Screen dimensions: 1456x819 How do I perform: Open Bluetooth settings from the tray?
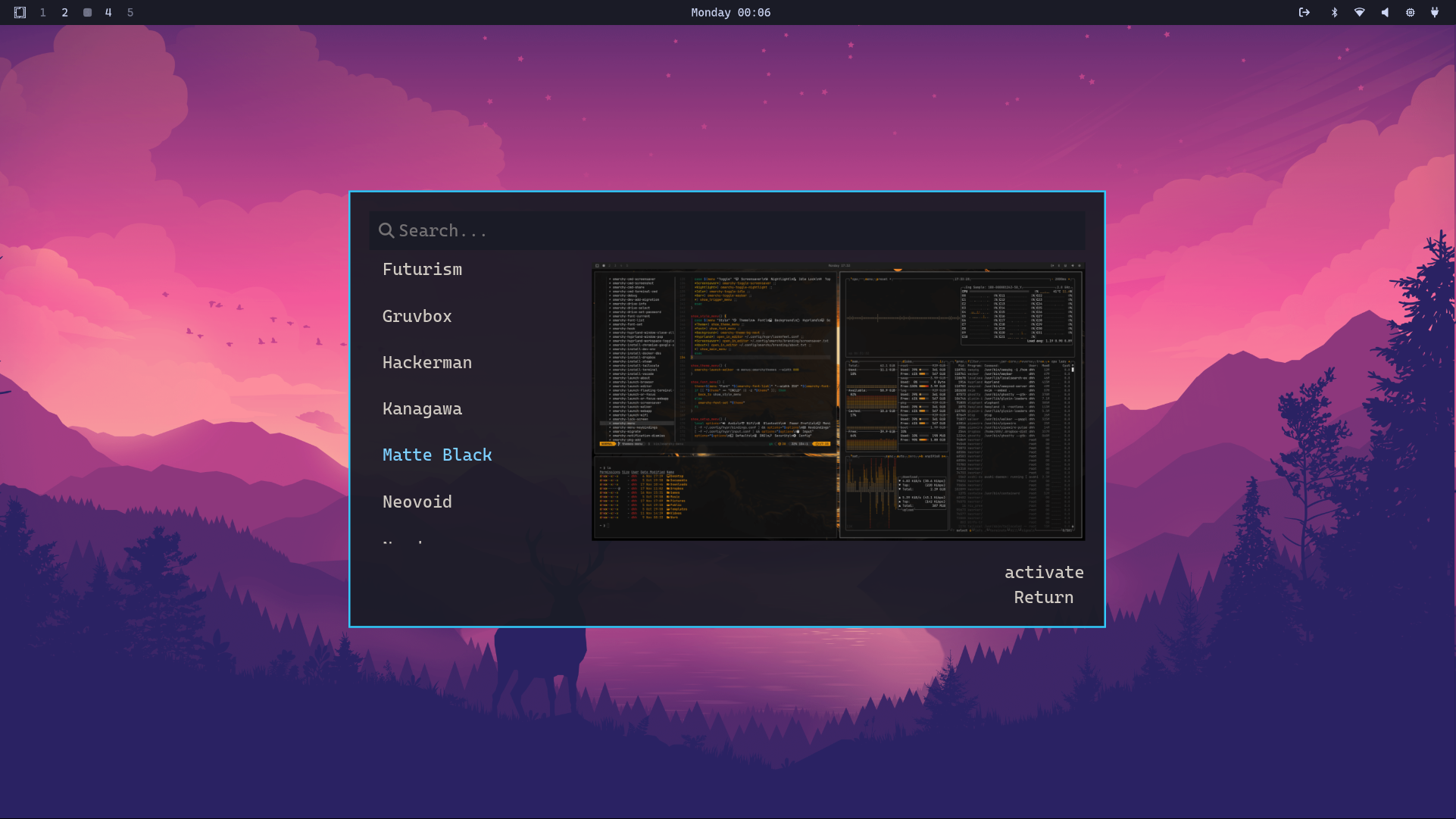pos(1334,12)
